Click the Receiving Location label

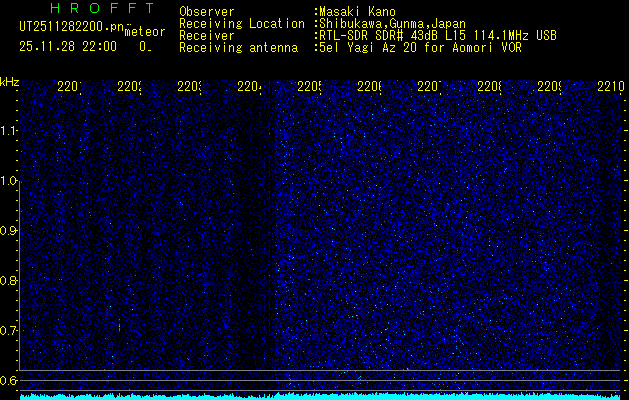[x=242, y=24]
